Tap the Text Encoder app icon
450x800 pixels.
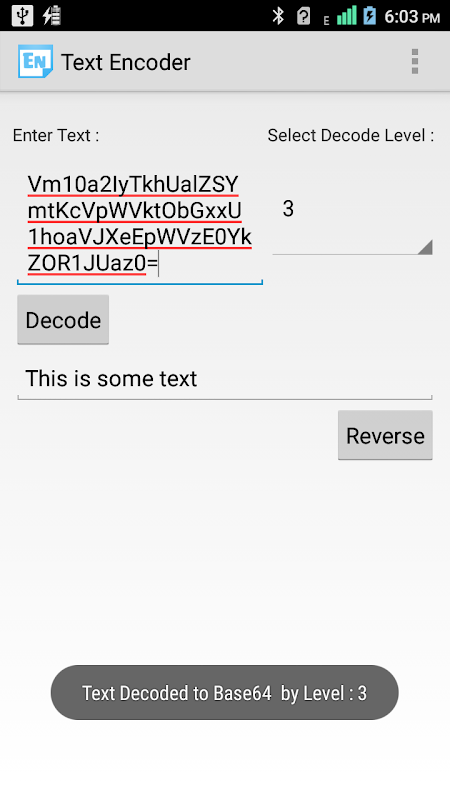35,62
